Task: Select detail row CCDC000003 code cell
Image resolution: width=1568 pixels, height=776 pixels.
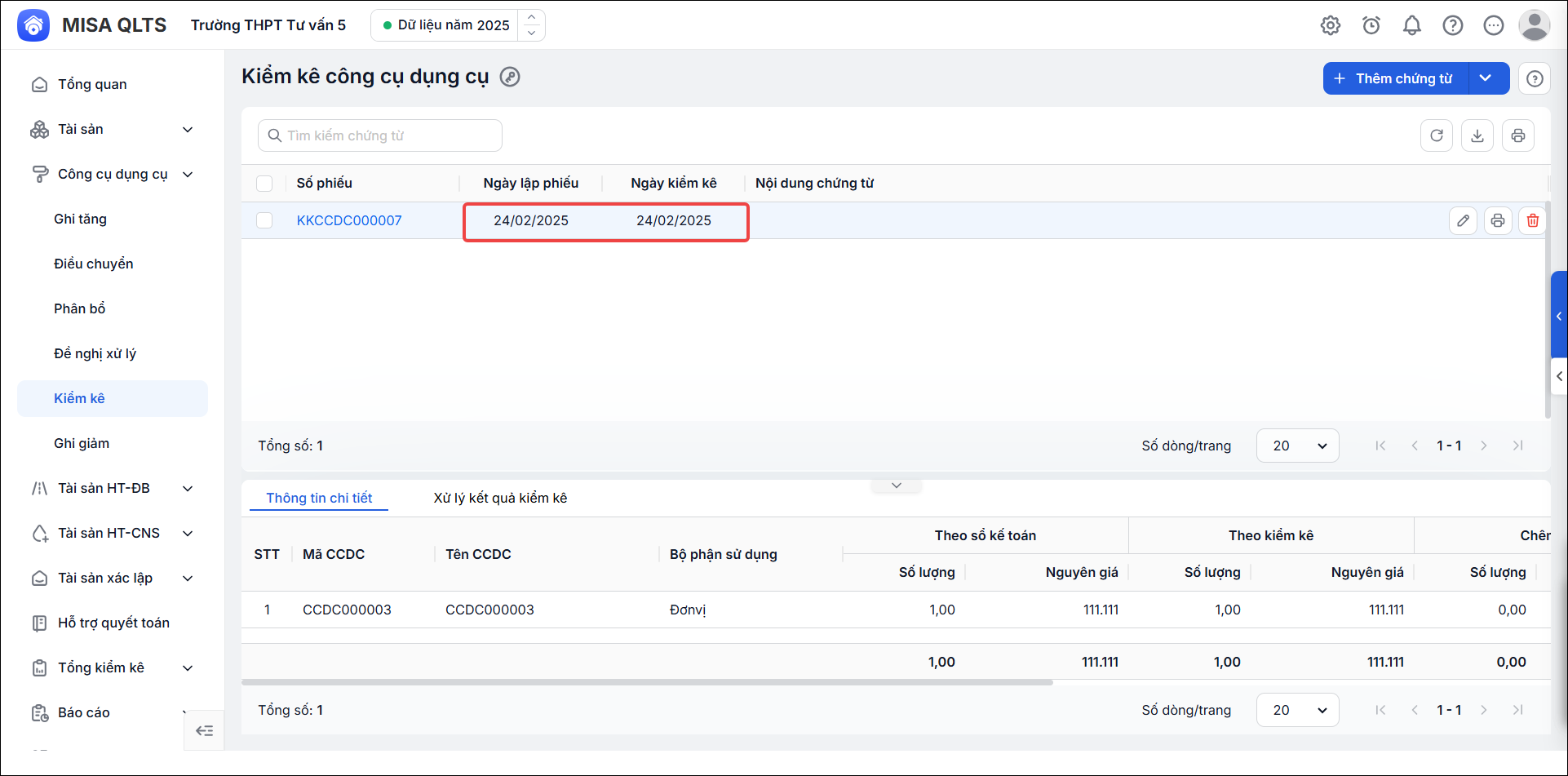Action: (347, 610)
